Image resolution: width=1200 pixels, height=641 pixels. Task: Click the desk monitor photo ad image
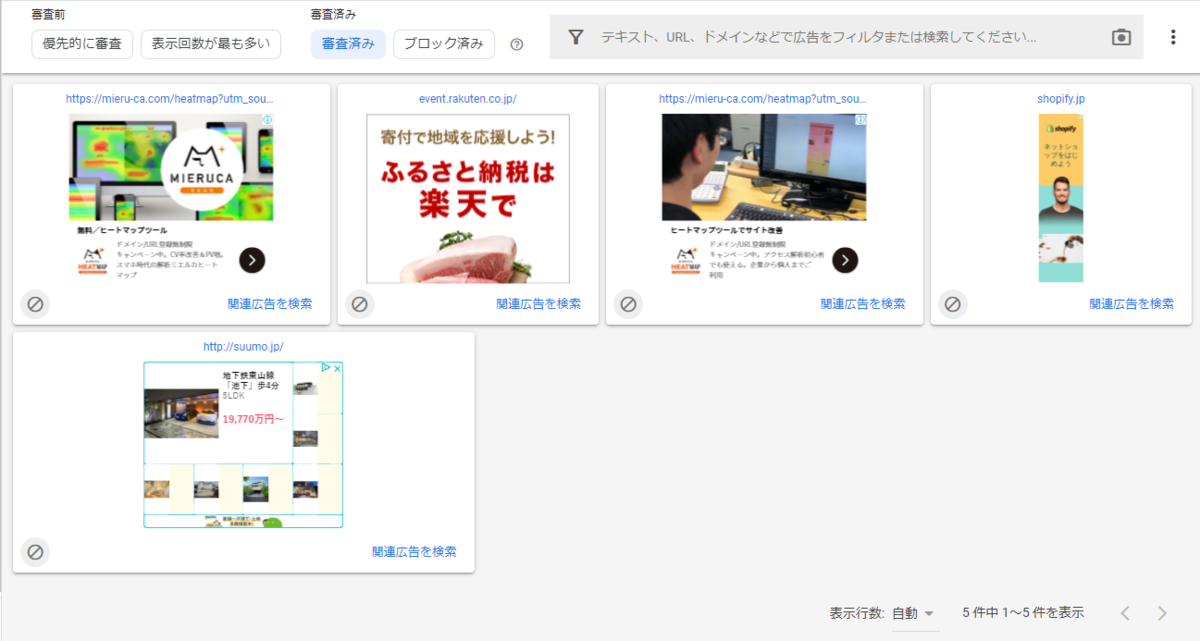coord(764,167)
